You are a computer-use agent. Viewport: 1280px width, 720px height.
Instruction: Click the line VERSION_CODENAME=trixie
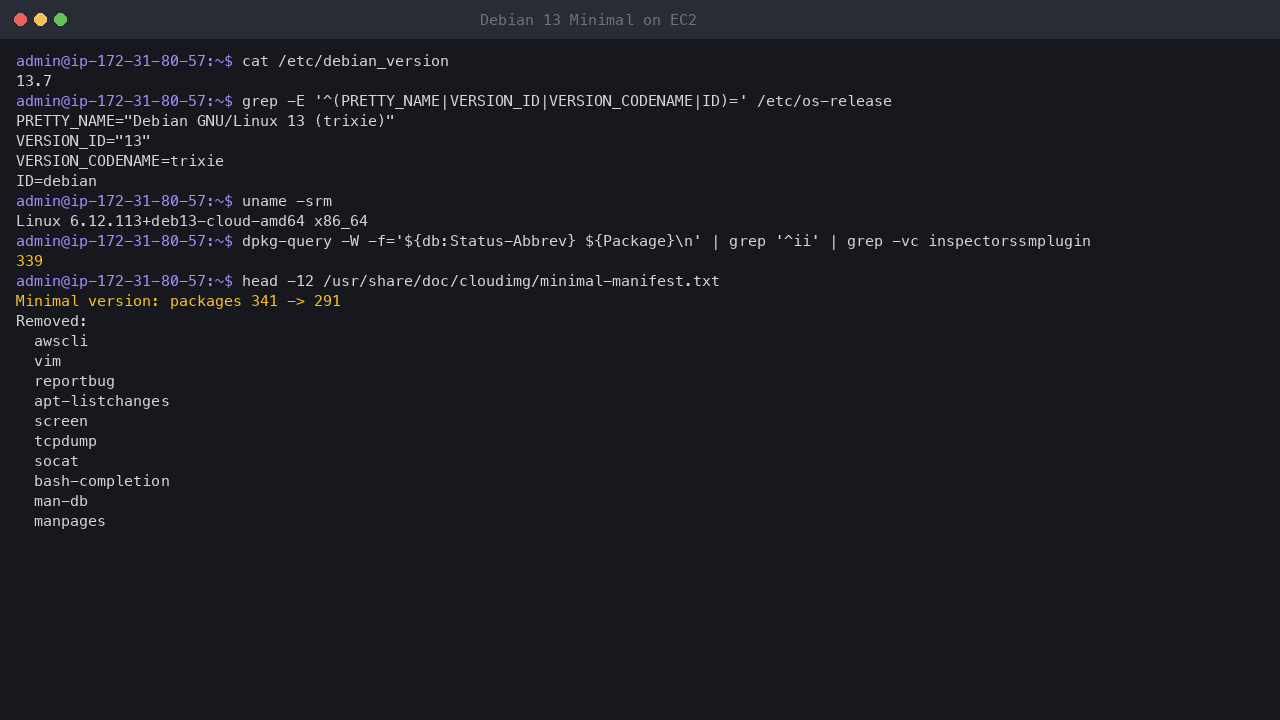[120, 161]
